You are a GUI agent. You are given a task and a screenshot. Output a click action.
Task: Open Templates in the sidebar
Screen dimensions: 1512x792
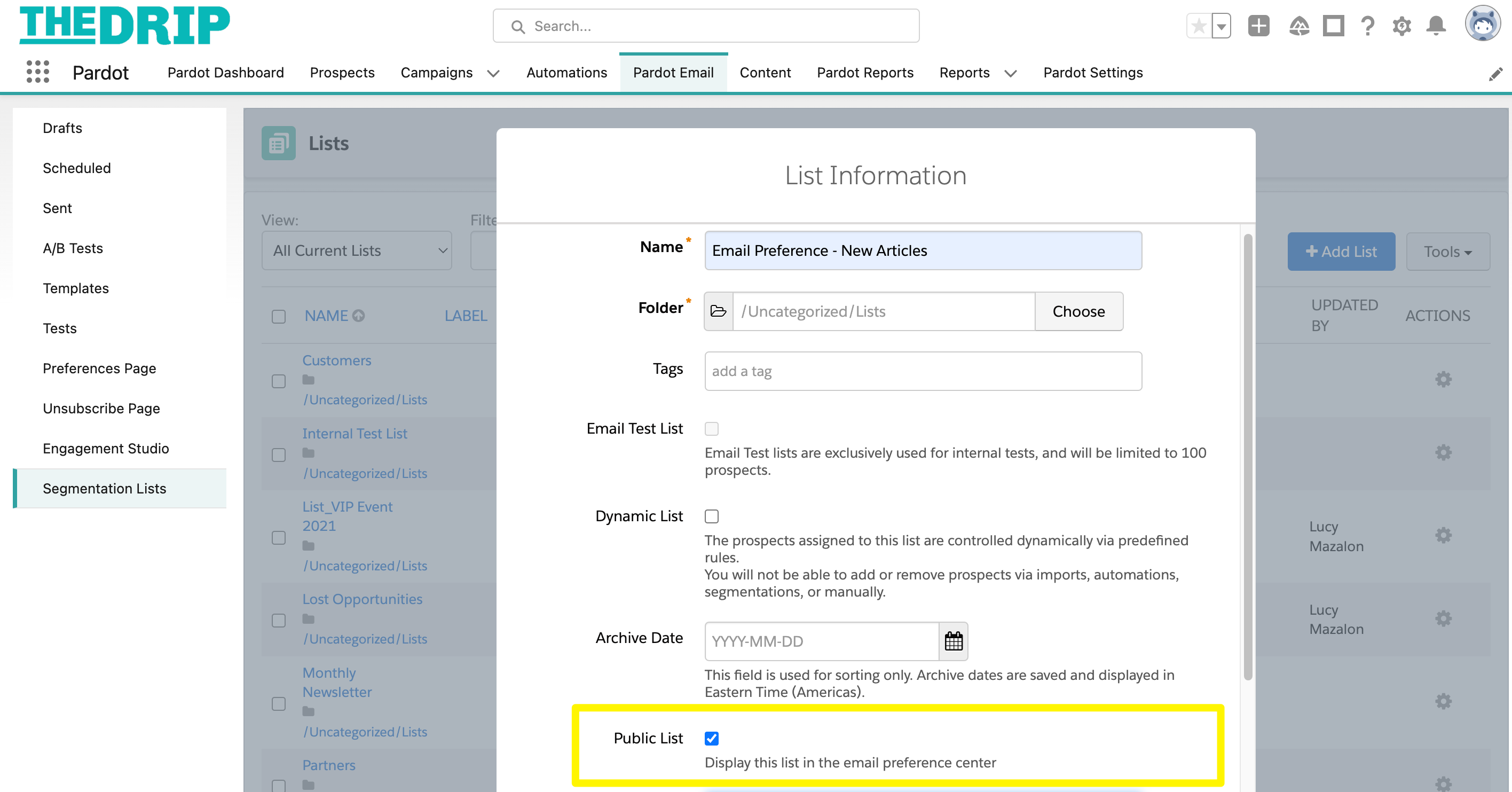coord(76,288)
